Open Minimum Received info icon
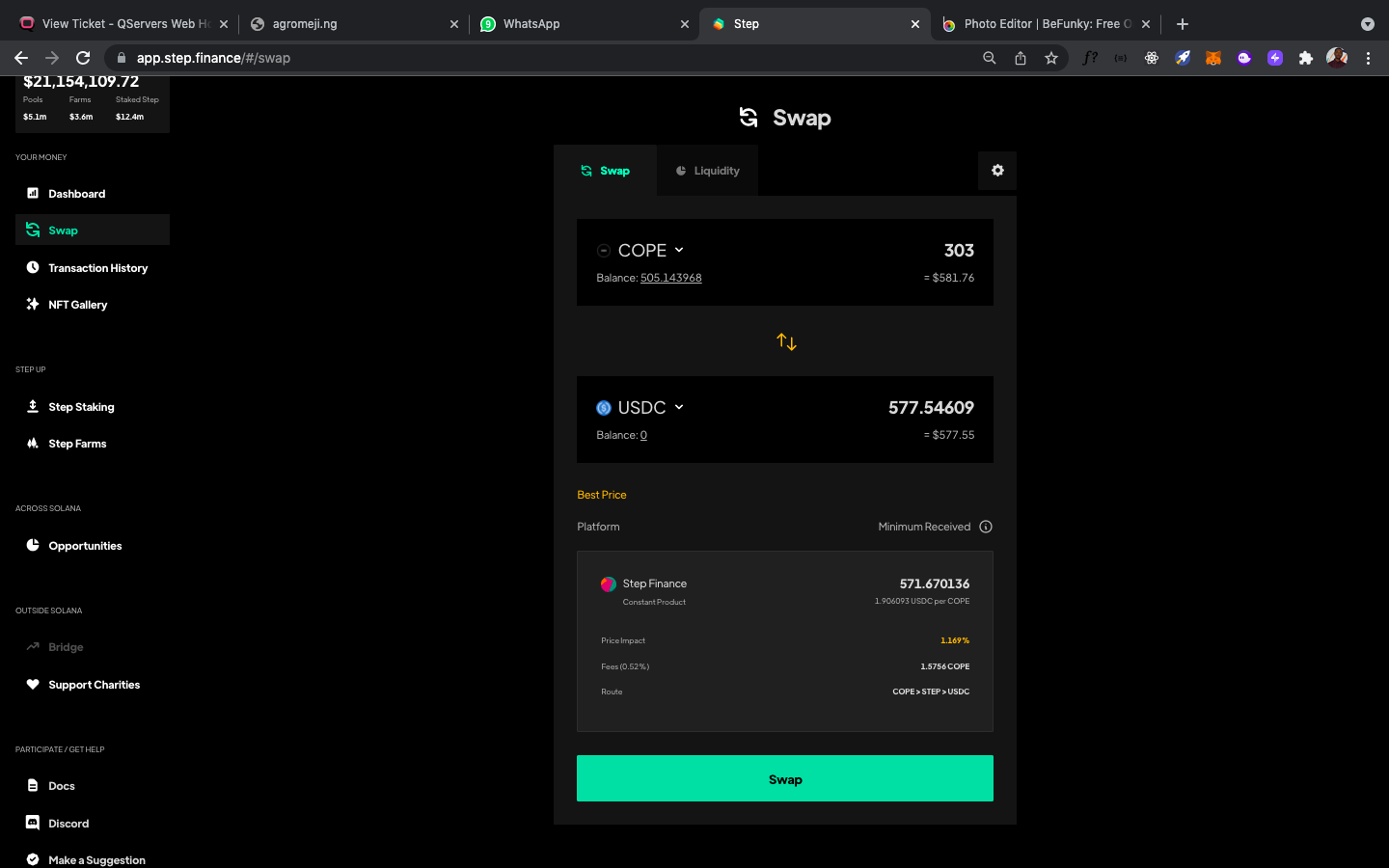 pyautogui.click(x=986, y=527)
